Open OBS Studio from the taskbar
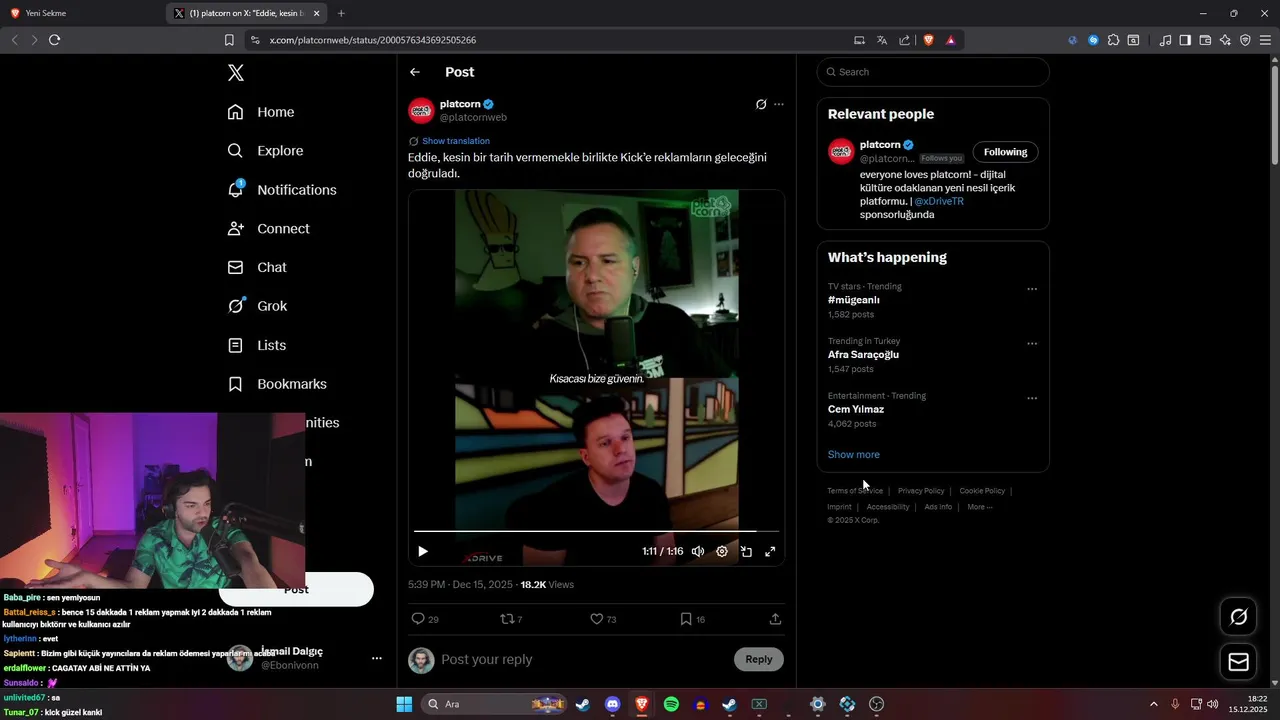This screenshot has width=1280, height=720. click(x=877, y=704)
